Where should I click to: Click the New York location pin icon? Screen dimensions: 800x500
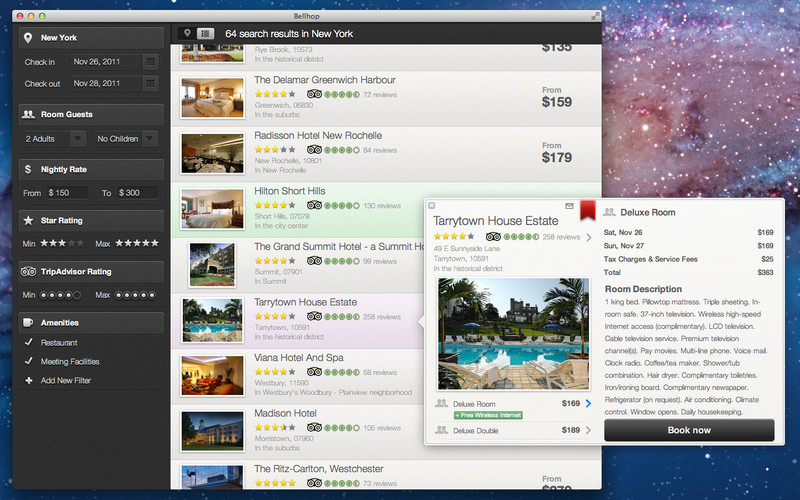tap(28, 38)
